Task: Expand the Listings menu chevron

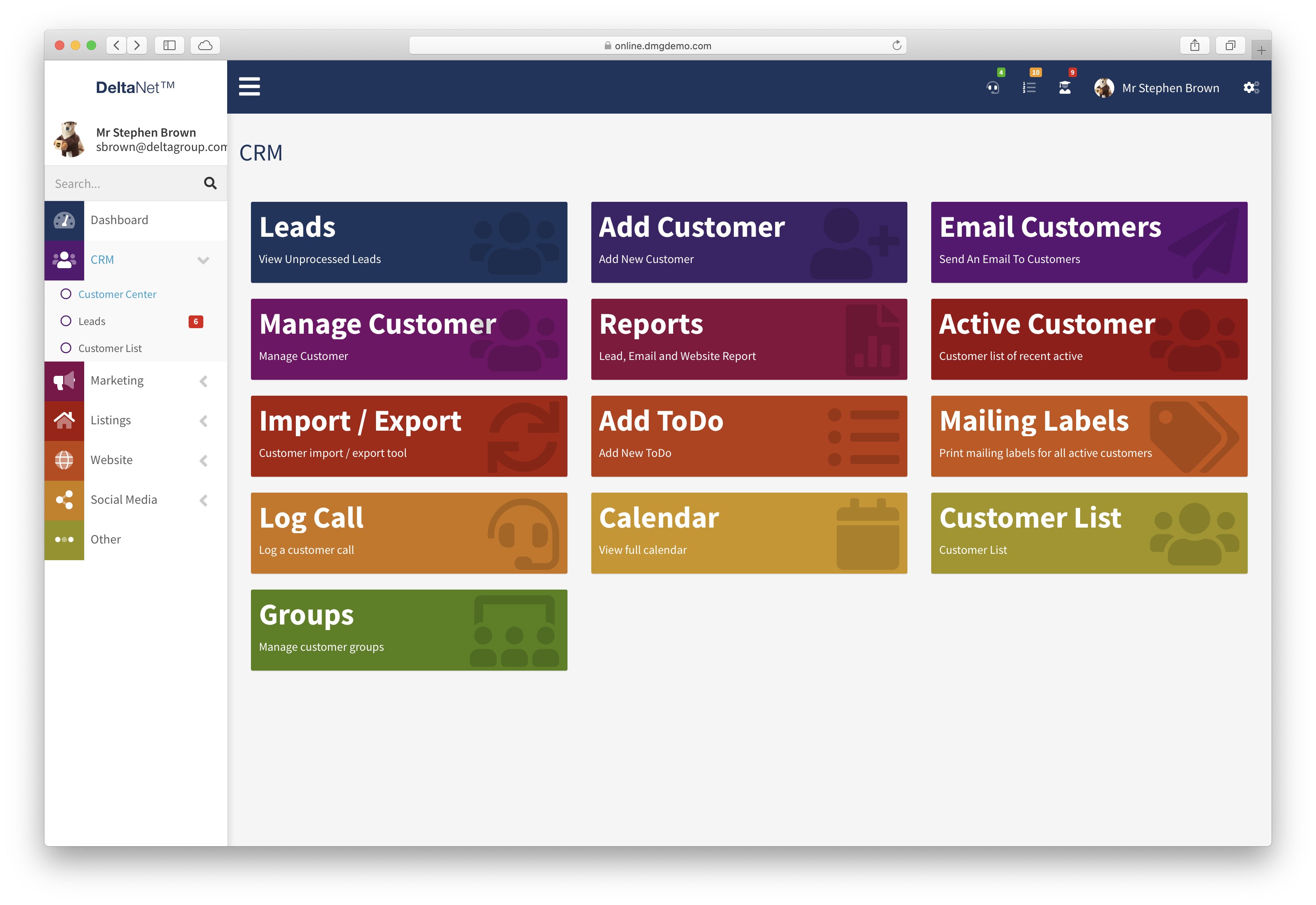Action: tap(203, 421)
